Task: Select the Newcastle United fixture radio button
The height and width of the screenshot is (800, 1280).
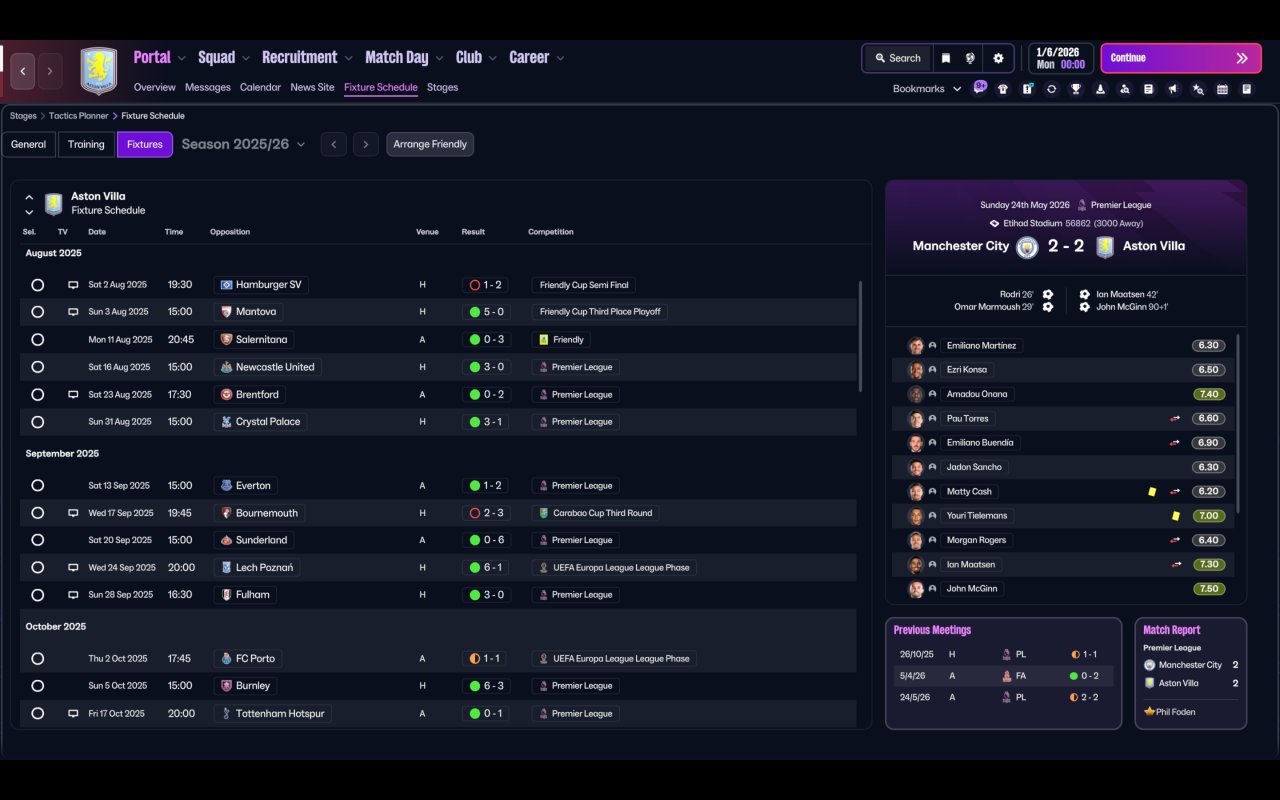Action: (x=37, y=367)
